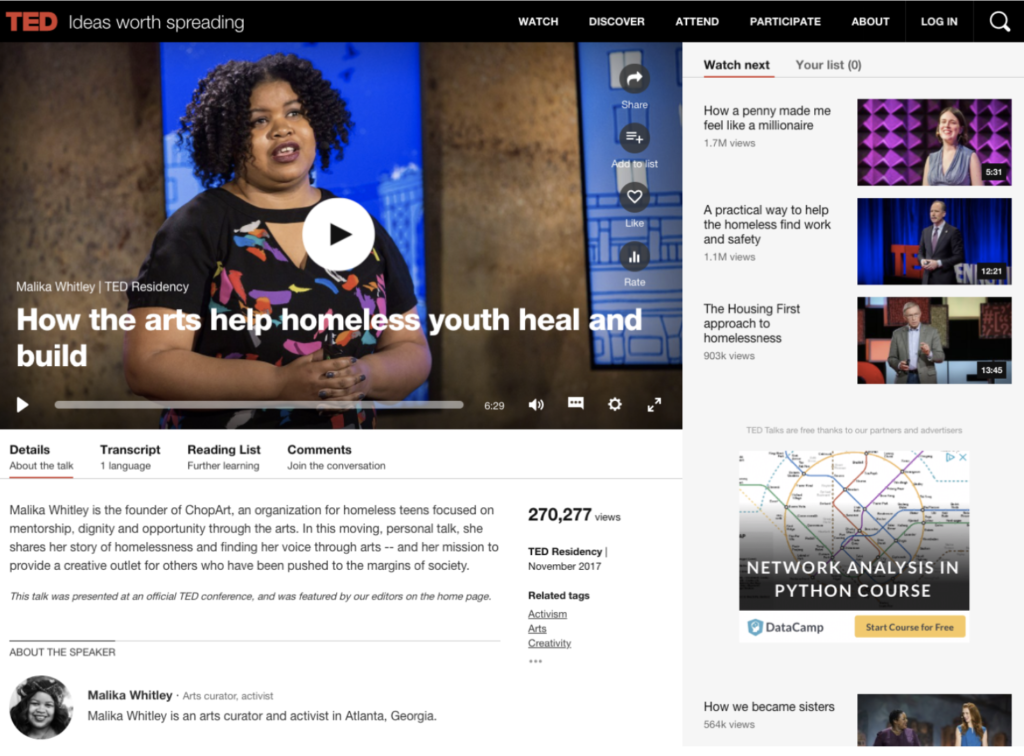Click the Activism related tag link

pos(547,614)
